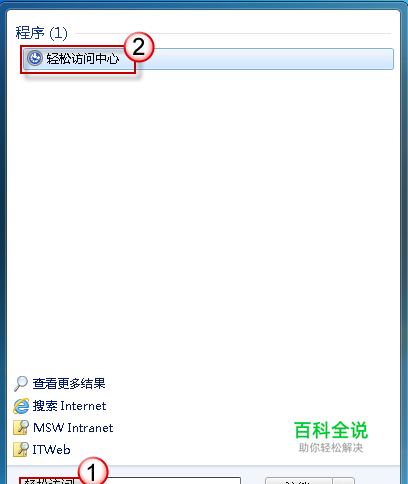Open the MSW Intranet search entry
The image size is (408, 484).
(73, 428)
